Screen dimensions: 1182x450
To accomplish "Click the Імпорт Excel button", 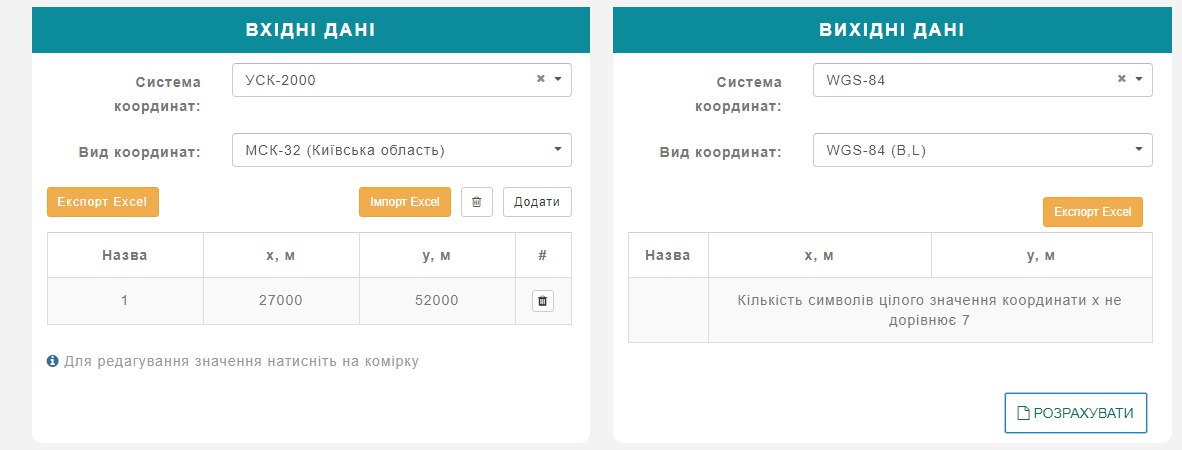I will point(405,202).
